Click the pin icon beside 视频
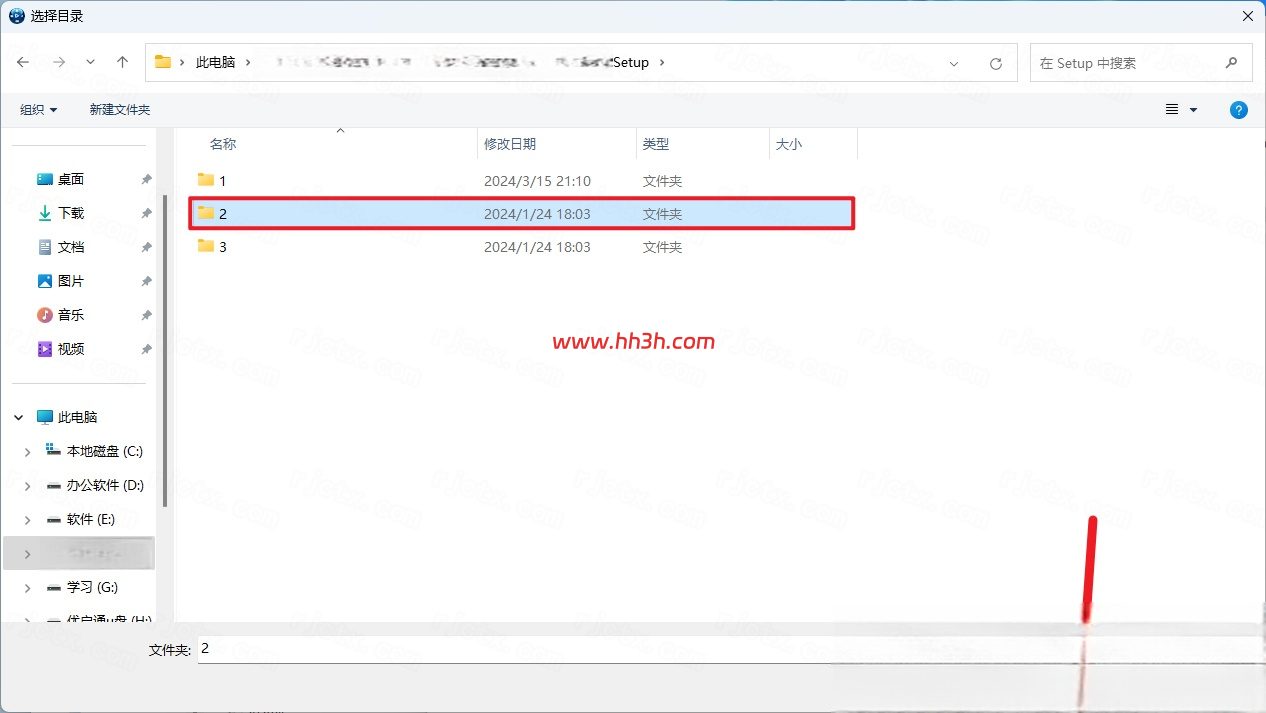Image resolution: width=1266 pixels, height=713 pixels. (x=146, y=350)
